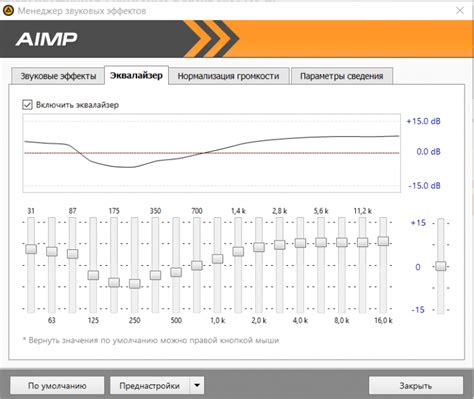The height and width of the screenshot is (399, 474).
Task: Open the Преднастройки dropdown arrow
Action: pos(197,385)
